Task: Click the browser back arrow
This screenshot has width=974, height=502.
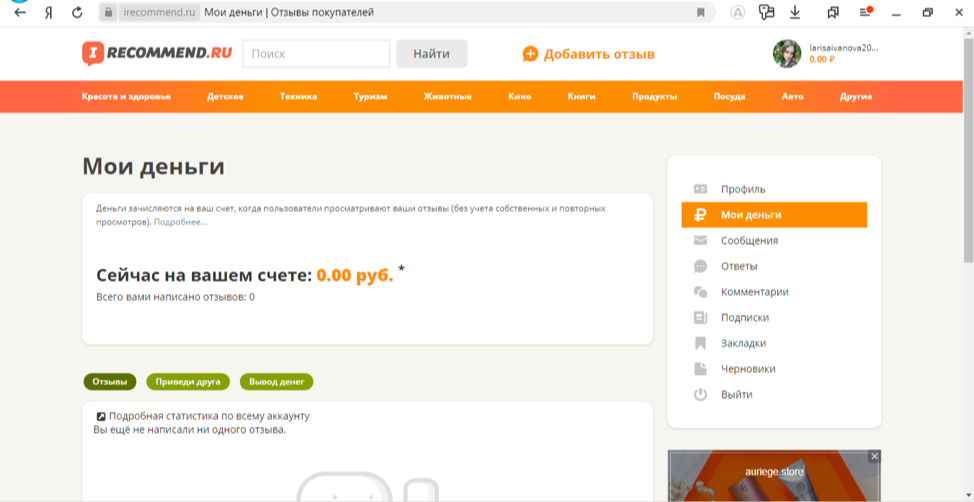Action: 19,13
